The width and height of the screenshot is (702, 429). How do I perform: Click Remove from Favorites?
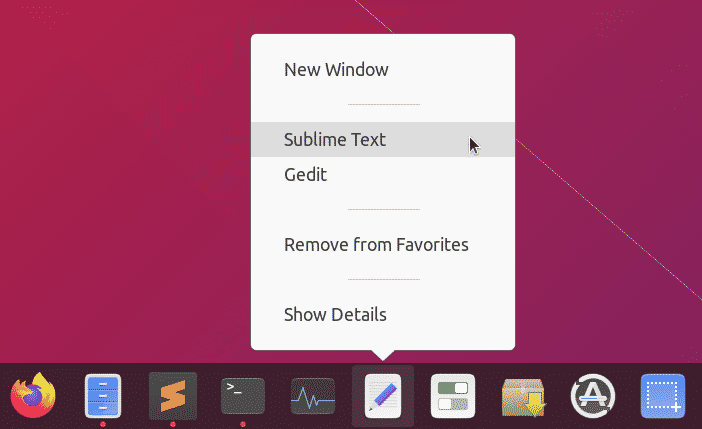383,245
